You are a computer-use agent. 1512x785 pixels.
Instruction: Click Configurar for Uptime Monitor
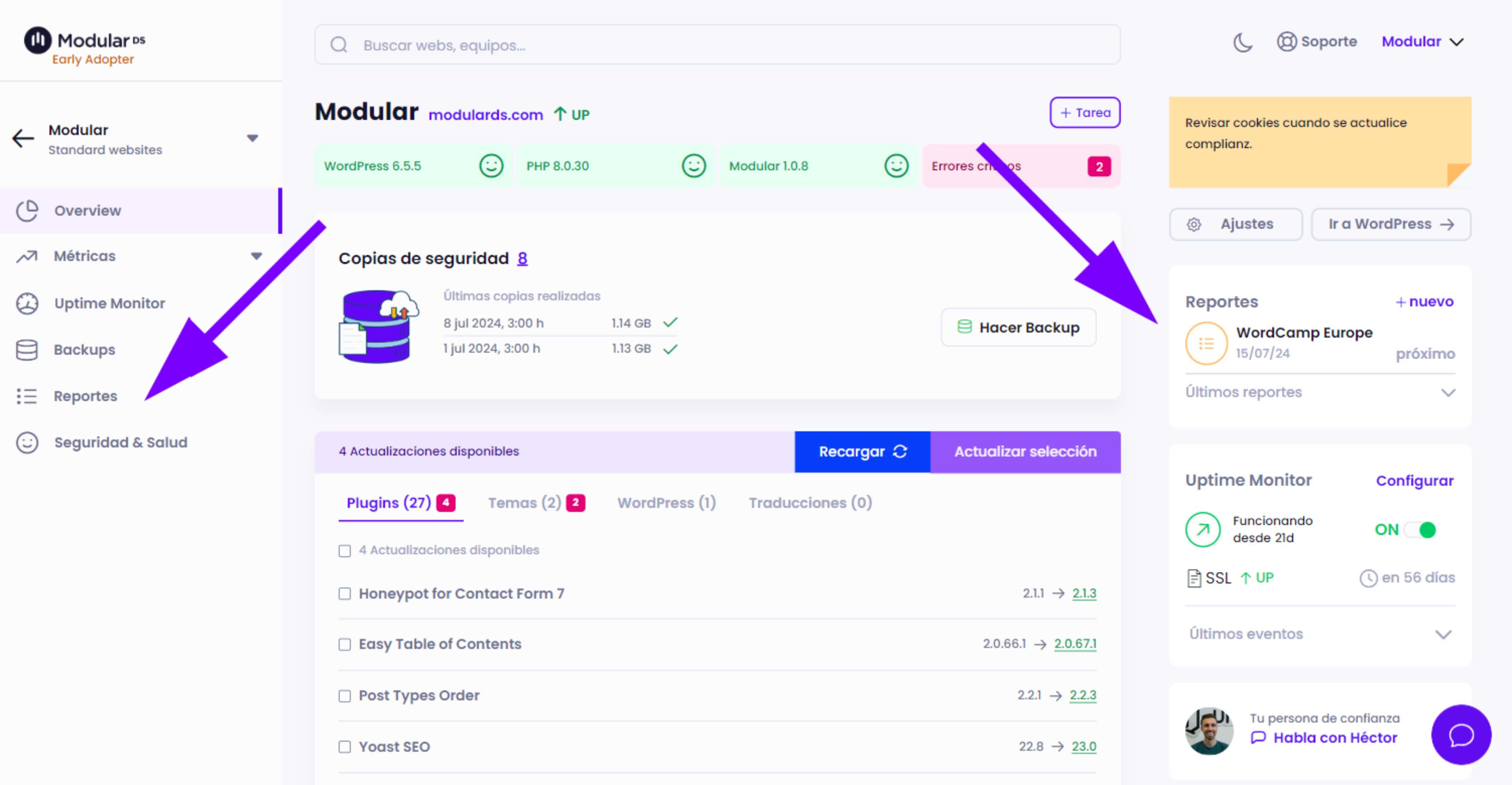[x=1415, y=481]
